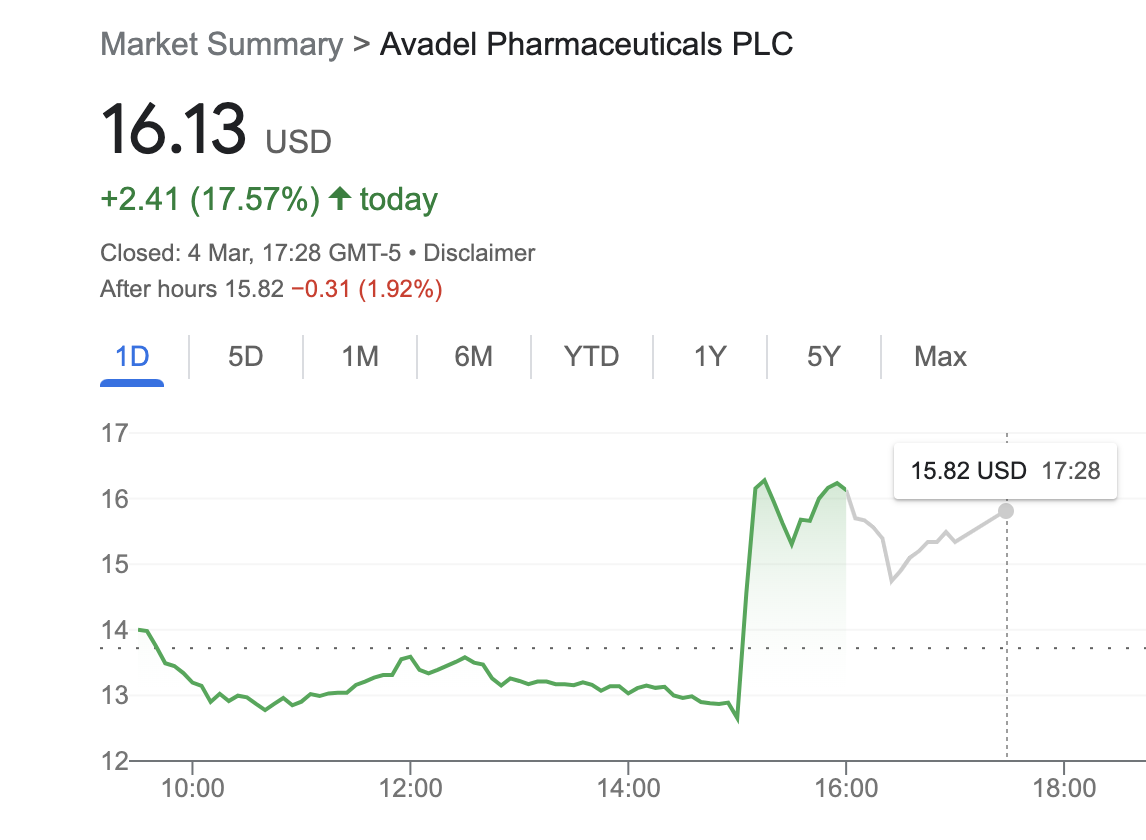This screenshot has height=840, width=1146.
Task: Click the 16:00 label on the time axis
Action: point(846,788)
